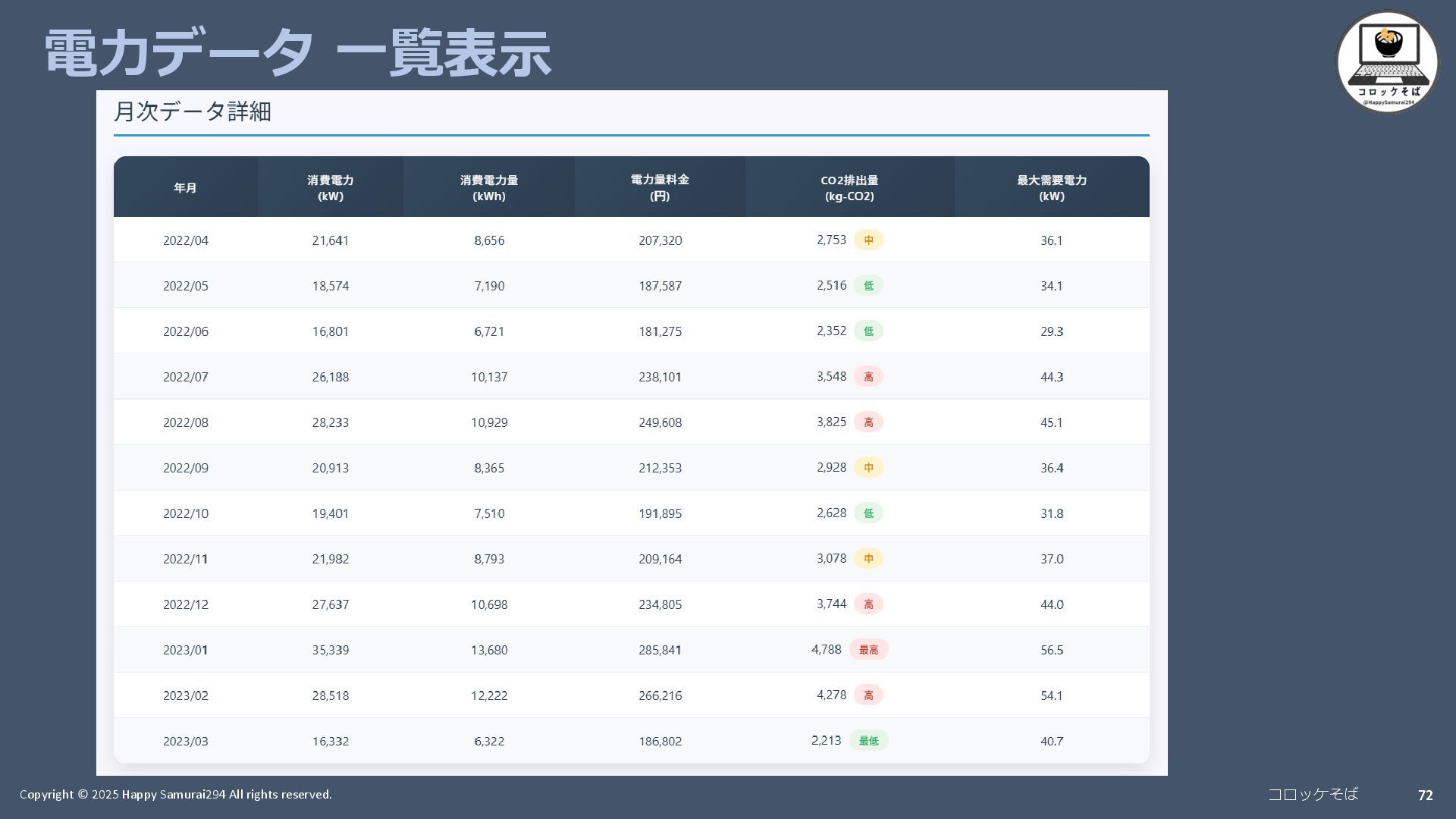1456x819 pixels.
Task: Click the page number 72
Action: click(x=1425, y=795)
